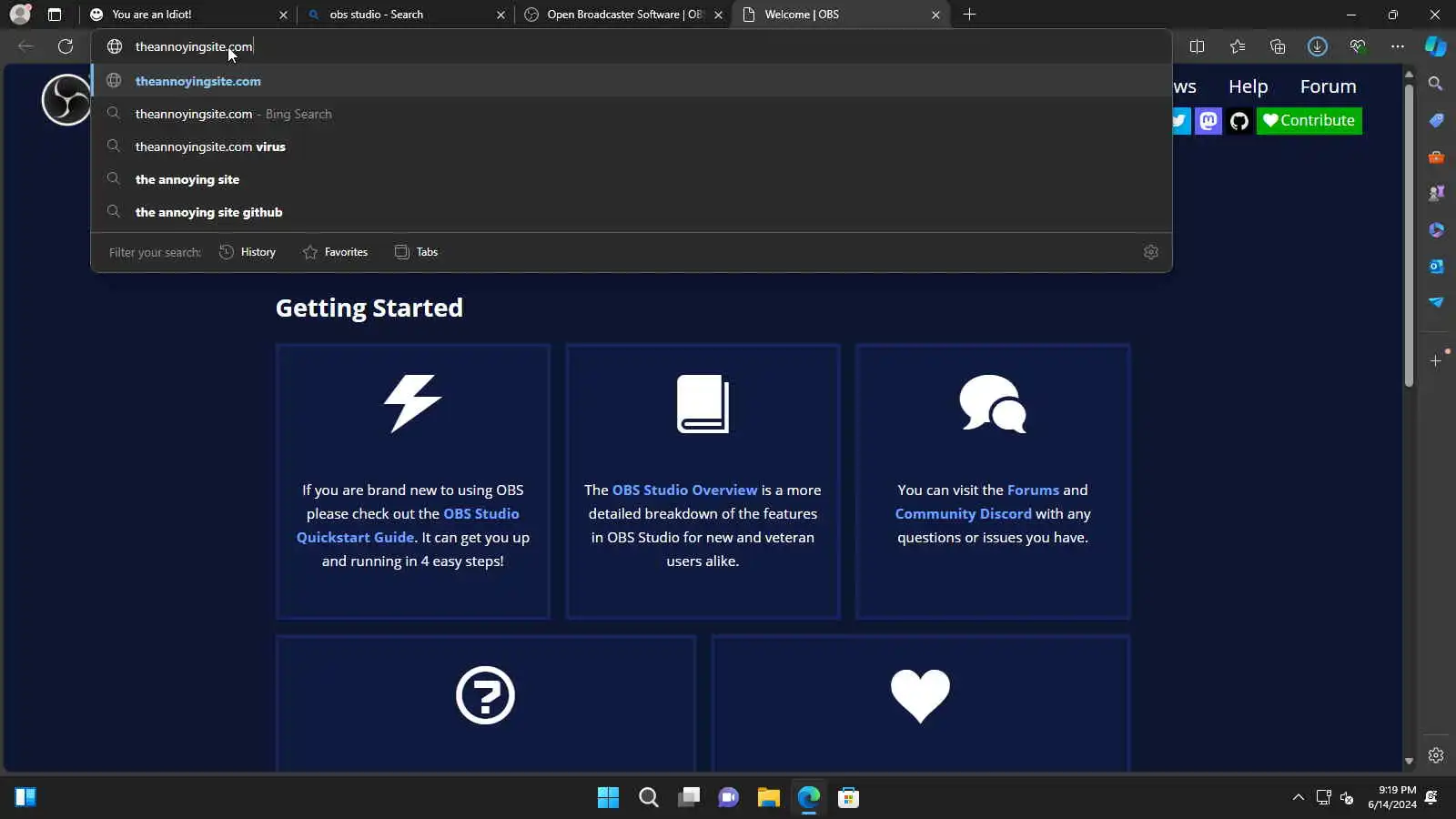Open the Settings and more ellipsis menu

(1398, 46)
